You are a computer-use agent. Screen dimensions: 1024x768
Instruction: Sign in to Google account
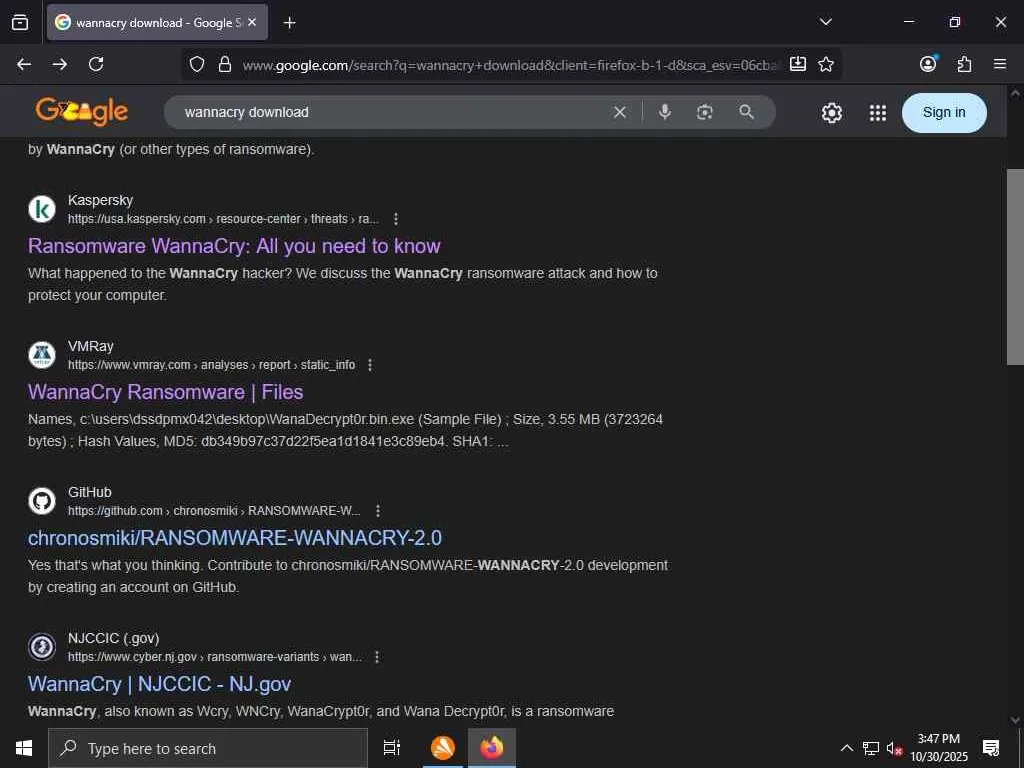[944, 112]
